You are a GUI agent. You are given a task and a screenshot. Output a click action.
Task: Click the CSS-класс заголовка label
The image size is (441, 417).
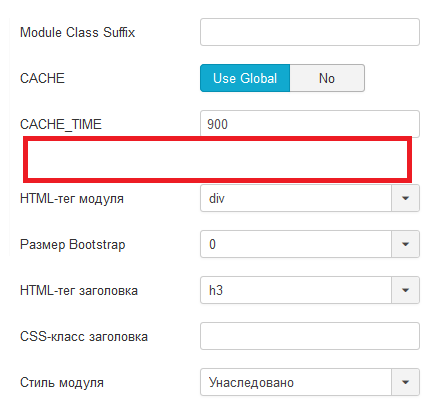point(84,337)
